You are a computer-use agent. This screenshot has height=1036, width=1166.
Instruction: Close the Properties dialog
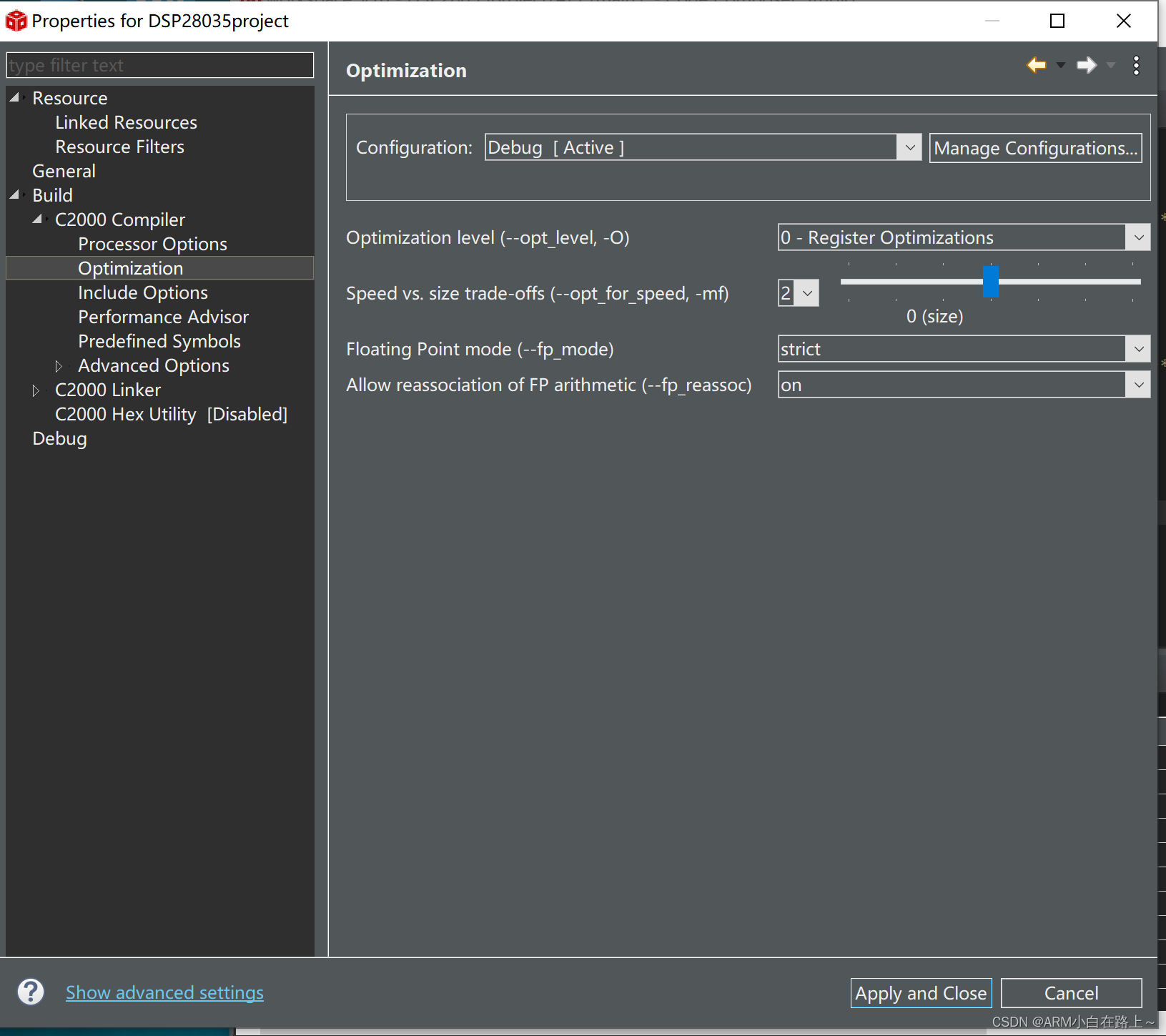click(1124, 21)
